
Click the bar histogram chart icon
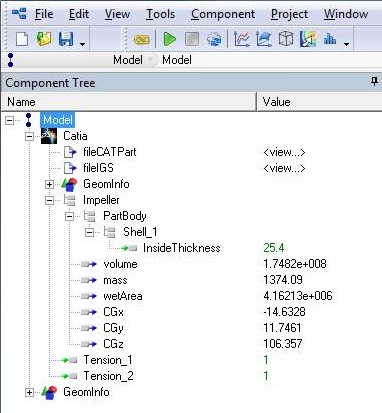(330, 39)
